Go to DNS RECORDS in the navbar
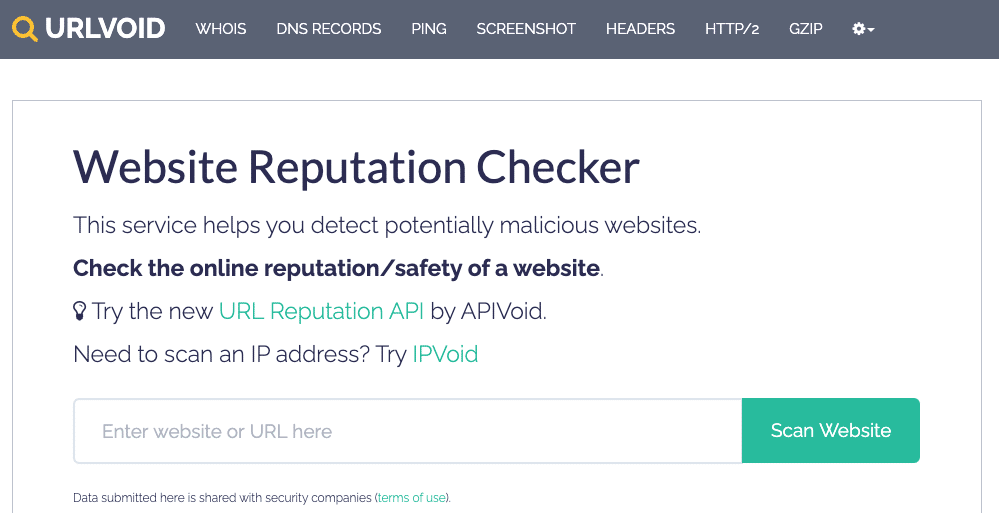This screenshot has height=513, width=999. [329, 29]
